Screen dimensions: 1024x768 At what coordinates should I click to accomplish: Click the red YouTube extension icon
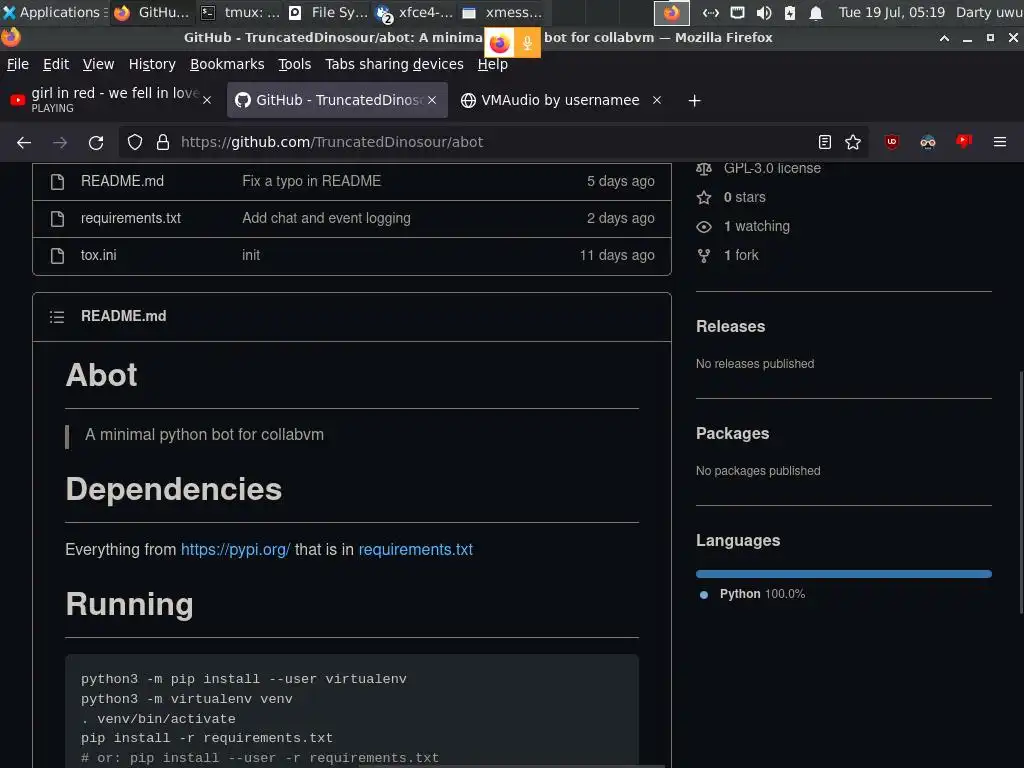click(964, 141)
